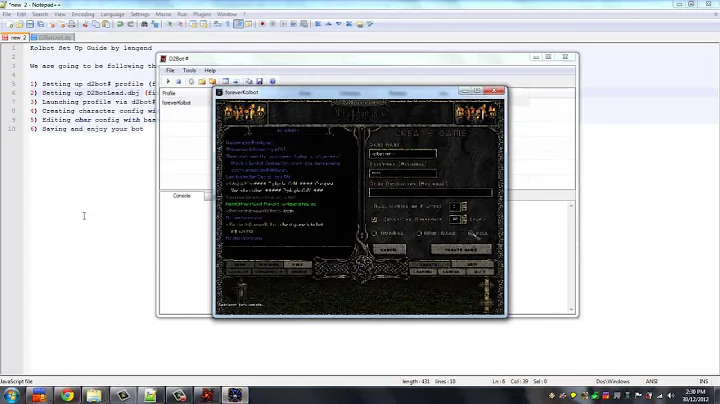Toggle Word Wrap in Notepad++ toolbar
720x404 pixels.
coord(218,24)
